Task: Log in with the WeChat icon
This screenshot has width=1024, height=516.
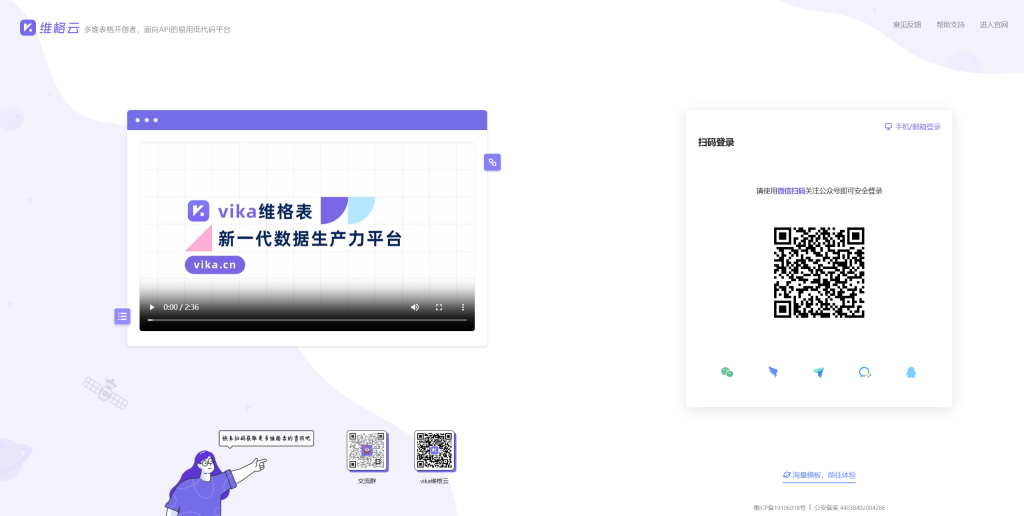Action: click(x=727, y=372)
